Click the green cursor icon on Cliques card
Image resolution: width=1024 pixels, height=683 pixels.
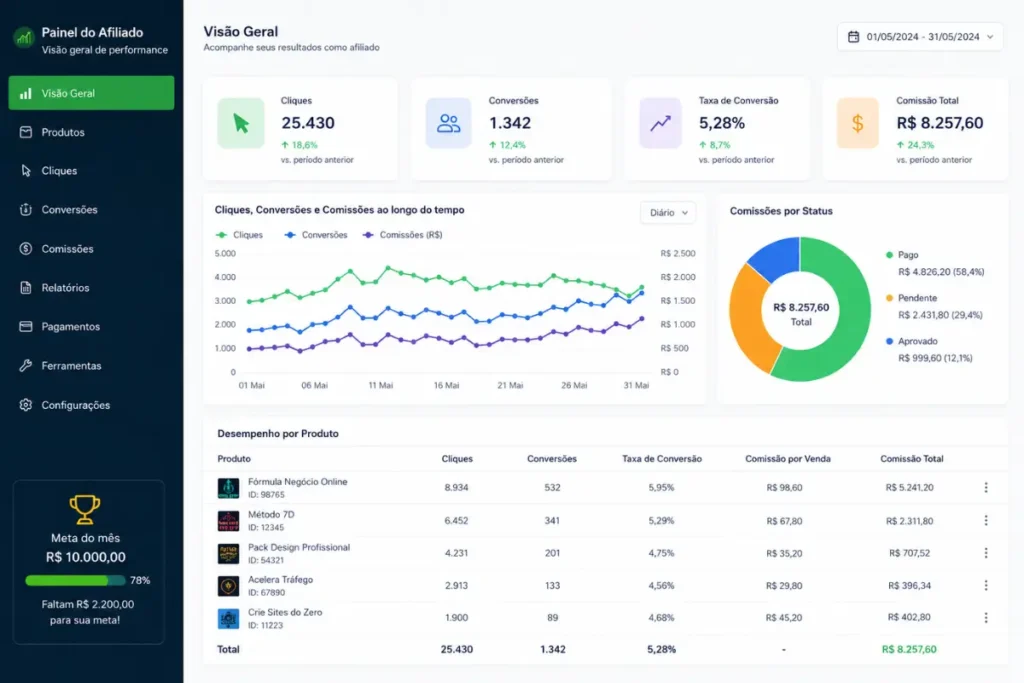coord(241,123)
